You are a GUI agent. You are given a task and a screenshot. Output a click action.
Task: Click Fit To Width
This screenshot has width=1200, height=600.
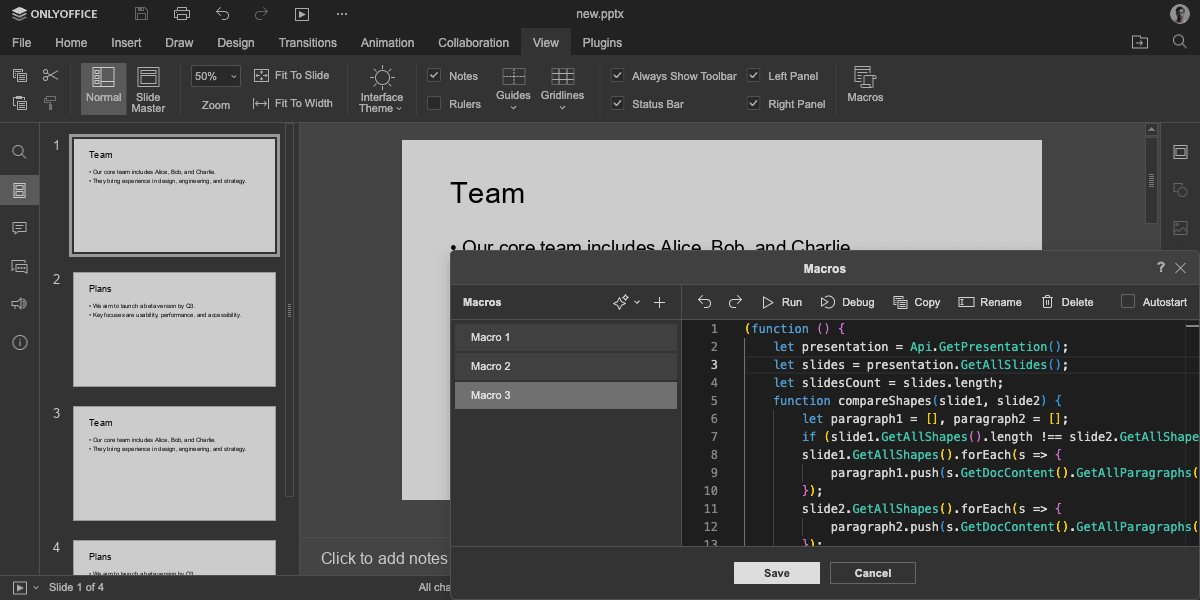[292, 103]
